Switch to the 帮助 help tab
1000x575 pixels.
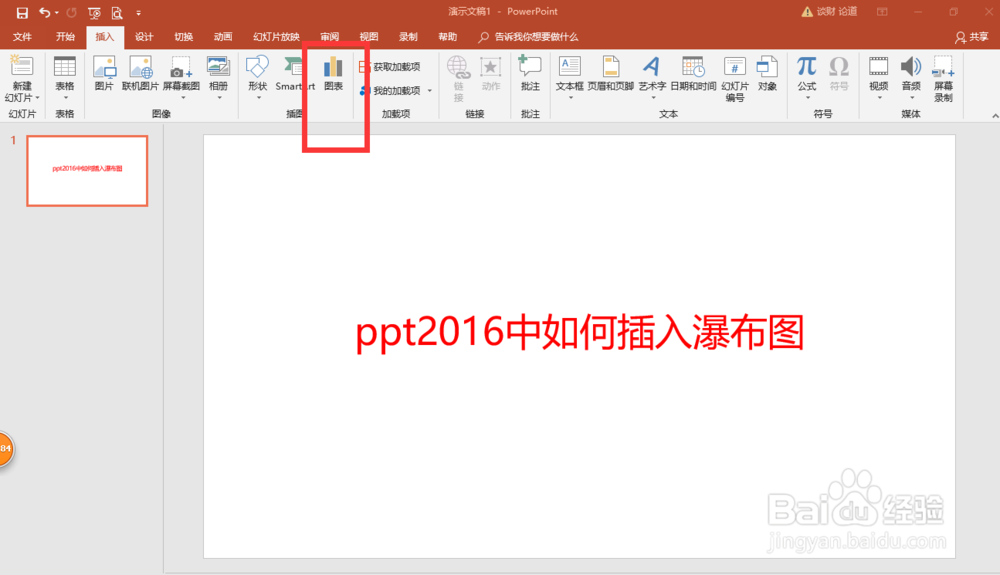pyautogui.click(x=448, y=37)
